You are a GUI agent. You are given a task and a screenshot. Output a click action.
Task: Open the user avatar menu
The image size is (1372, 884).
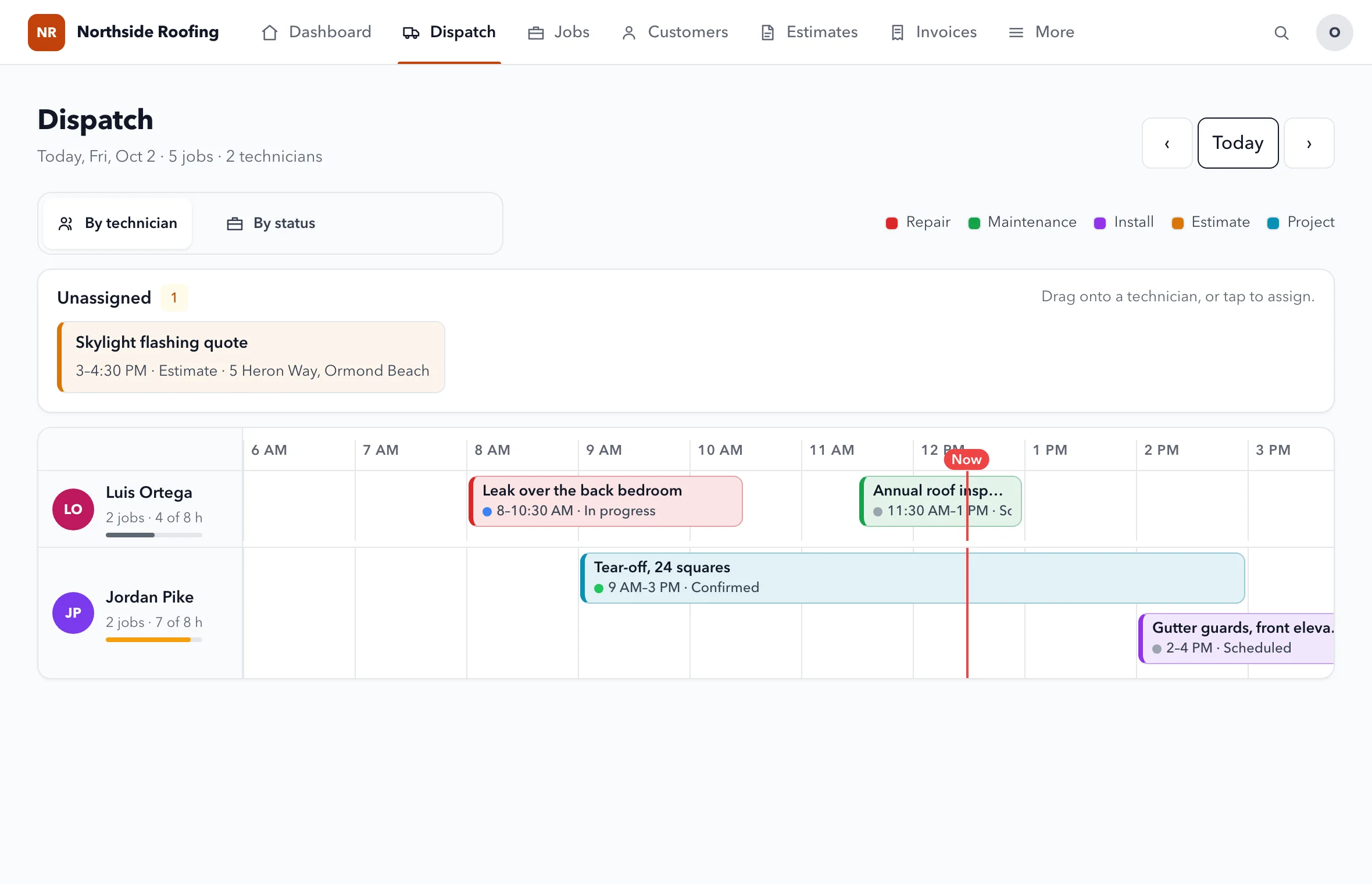coord(1334,33)
